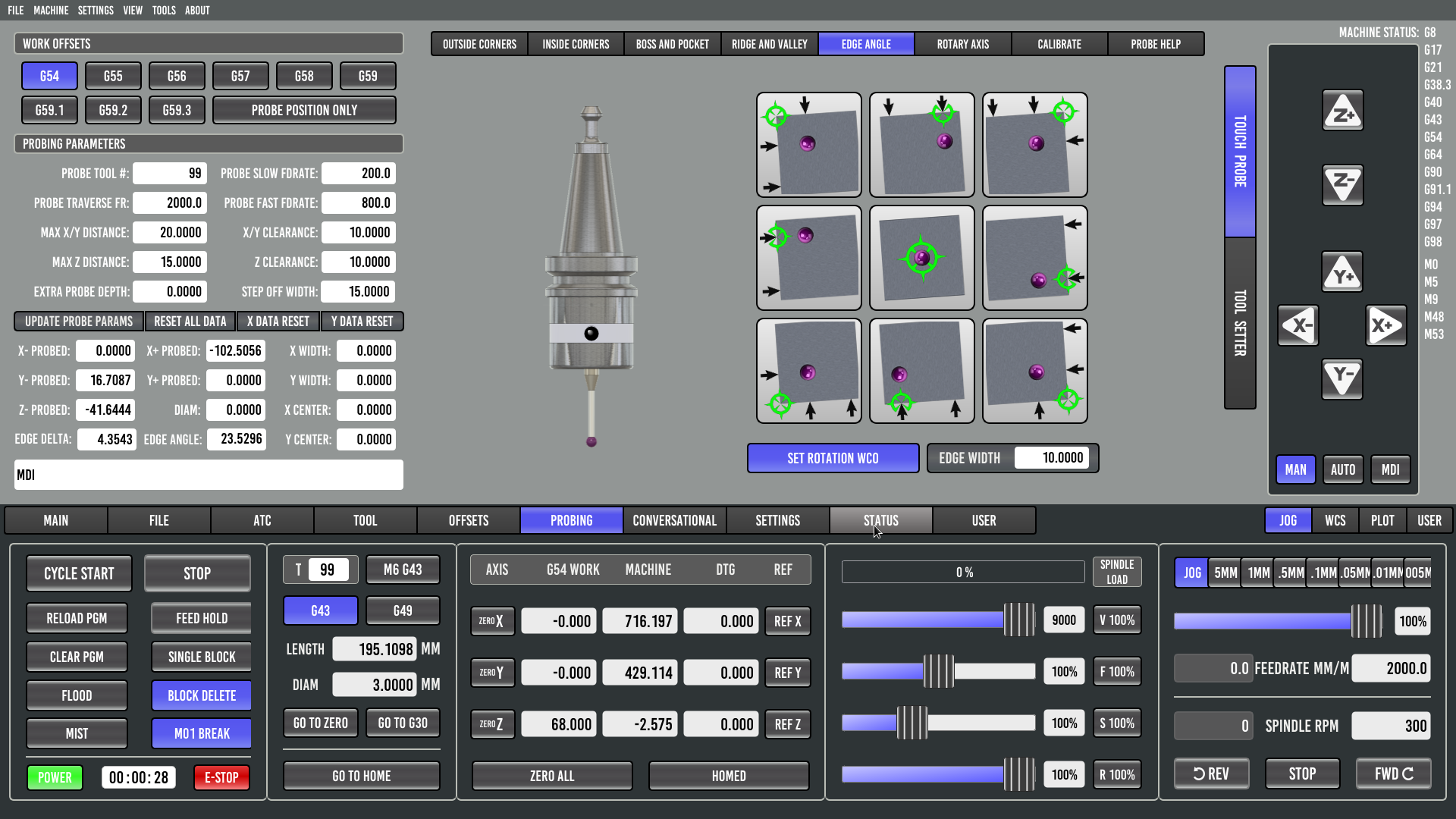
Task: Activate G43 tool length compensation
Action: 320,610
